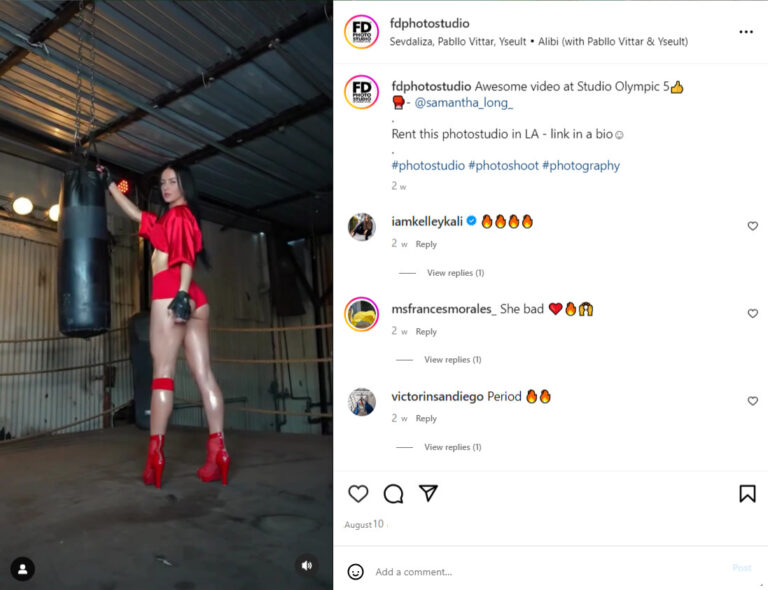This screenshot has height=590, width=768.
Task: Mute the video sound
Action: (307, 566)
